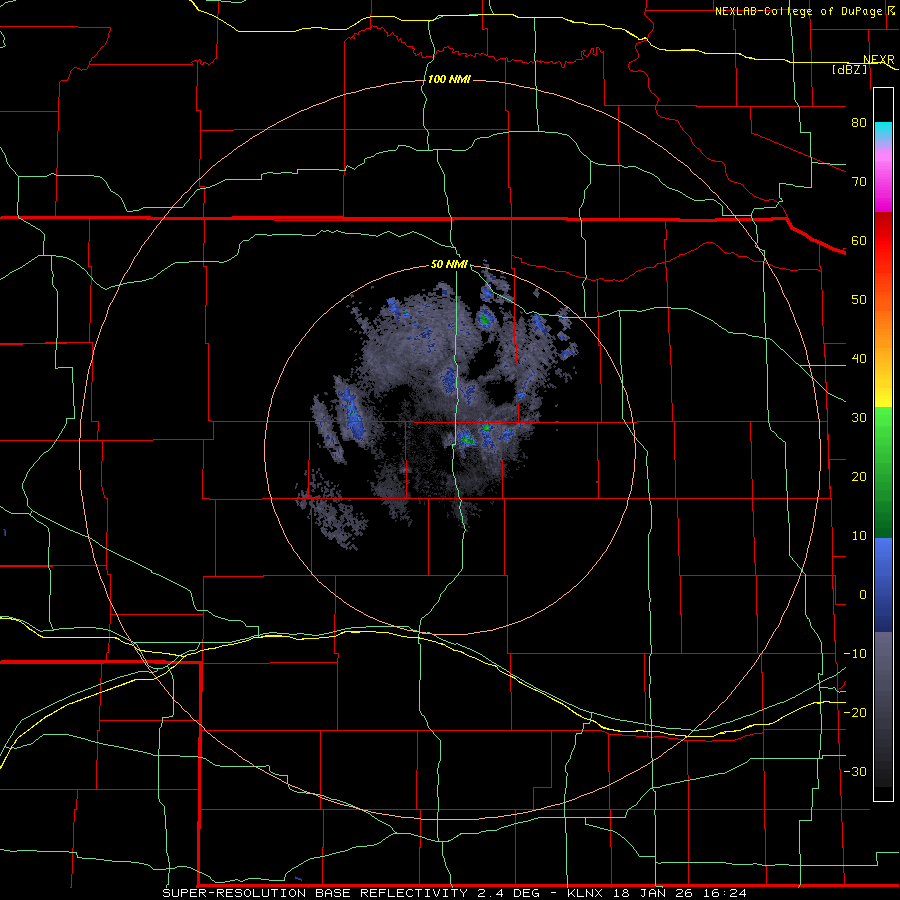
Task: Click the -10 value on the dBZ scale
Action: (855, 654)
